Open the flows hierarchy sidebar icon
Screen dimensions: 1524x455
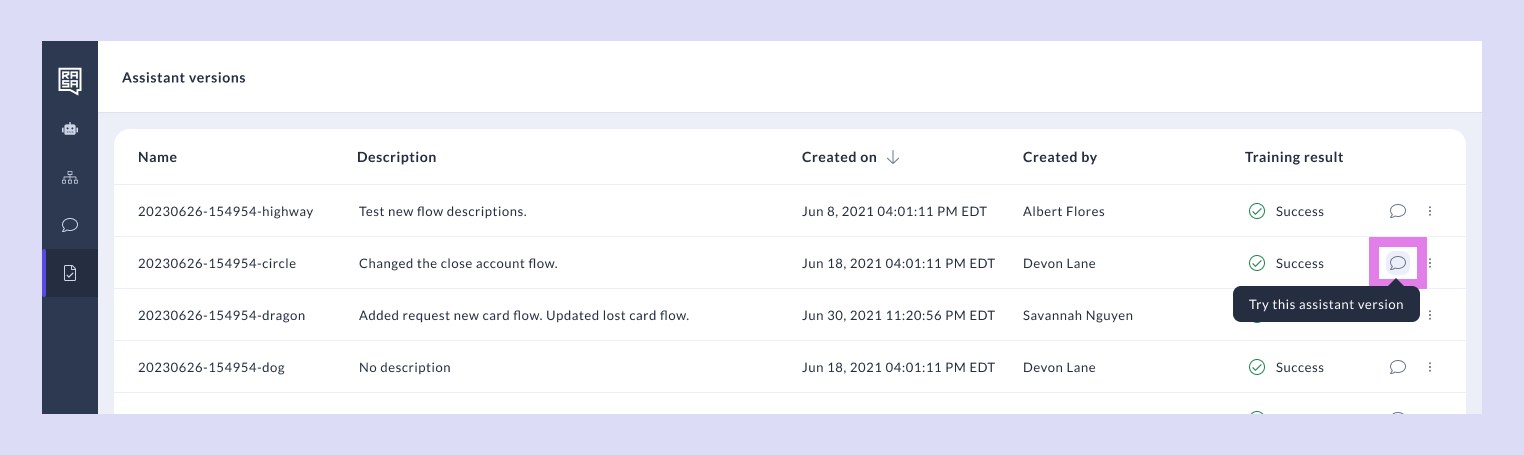tap(70, 178)
